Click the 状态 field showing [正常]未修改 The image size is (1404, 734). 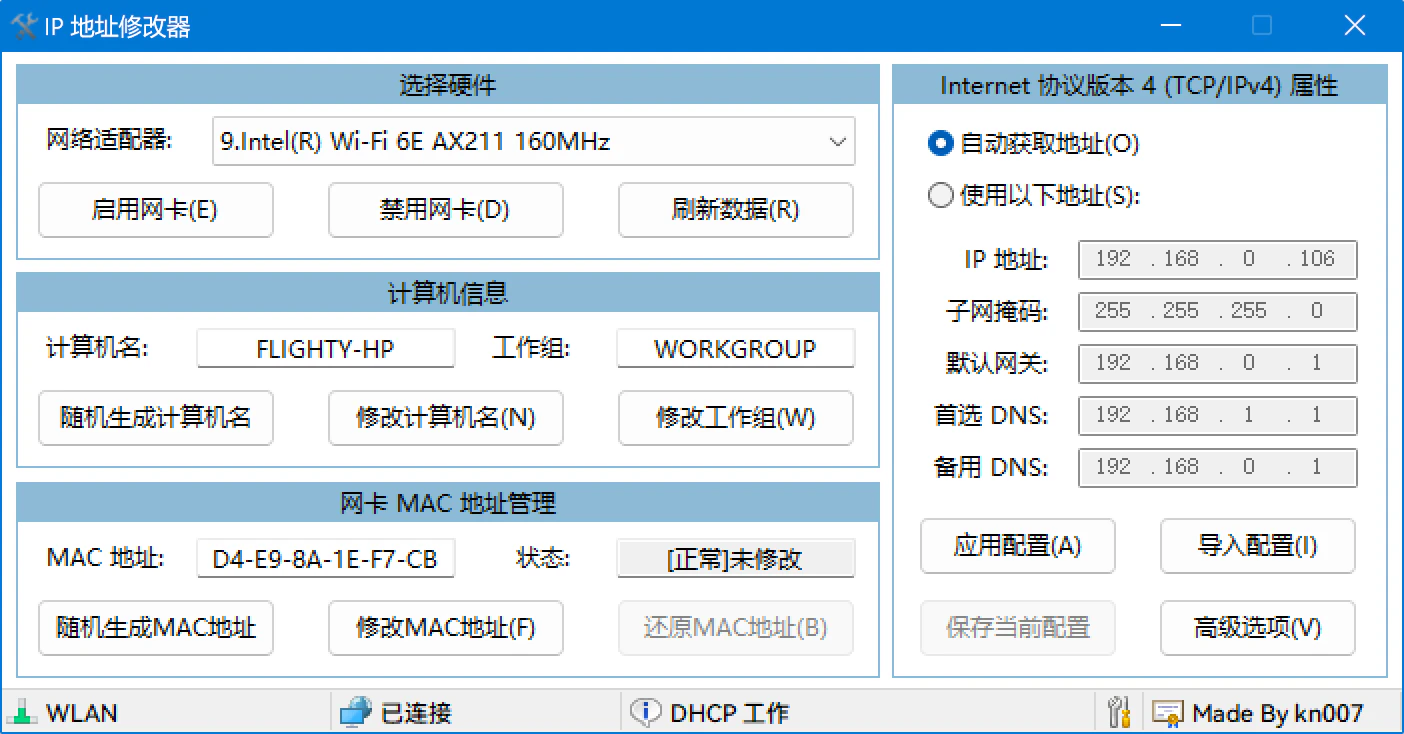[736, 559]
